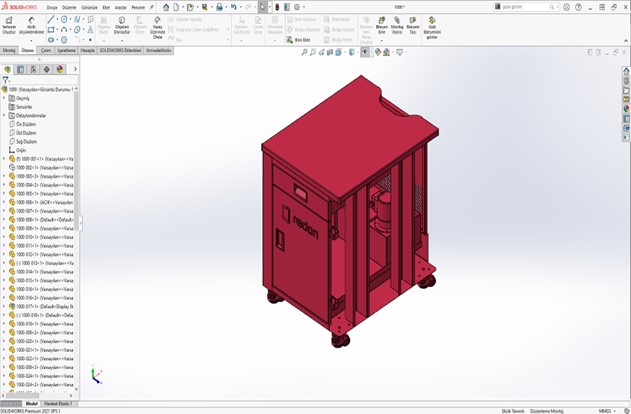
Task: Open the Dosya menu
Action: (53, 6)
